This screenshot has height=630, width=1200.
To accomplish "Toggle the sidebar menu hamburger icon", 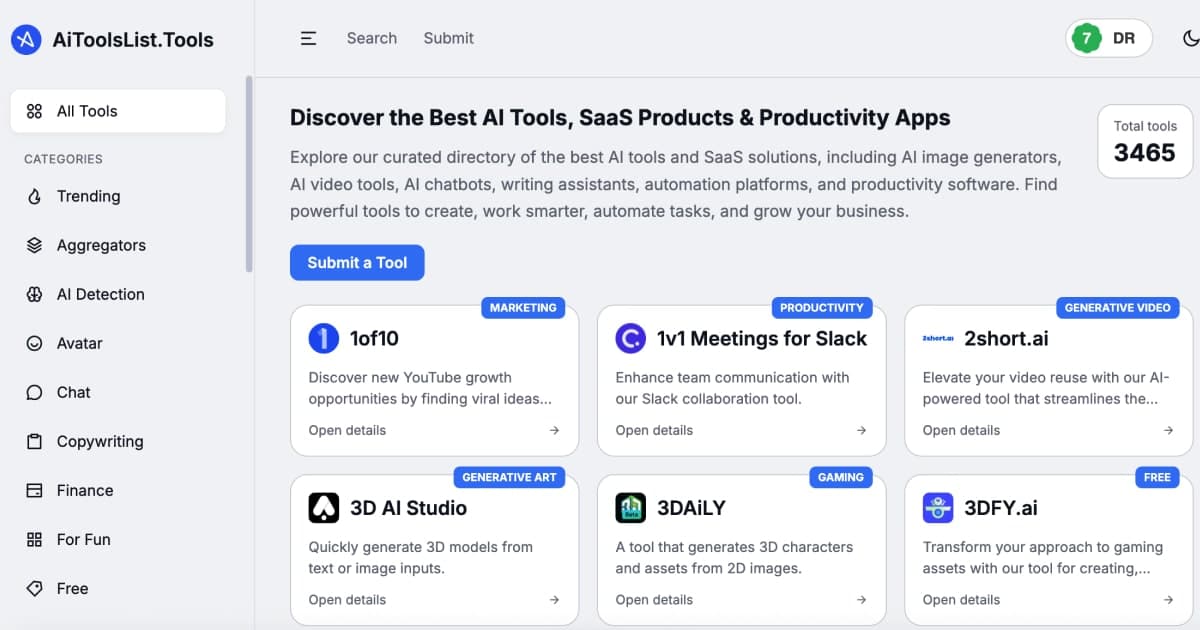I will 308,38.
